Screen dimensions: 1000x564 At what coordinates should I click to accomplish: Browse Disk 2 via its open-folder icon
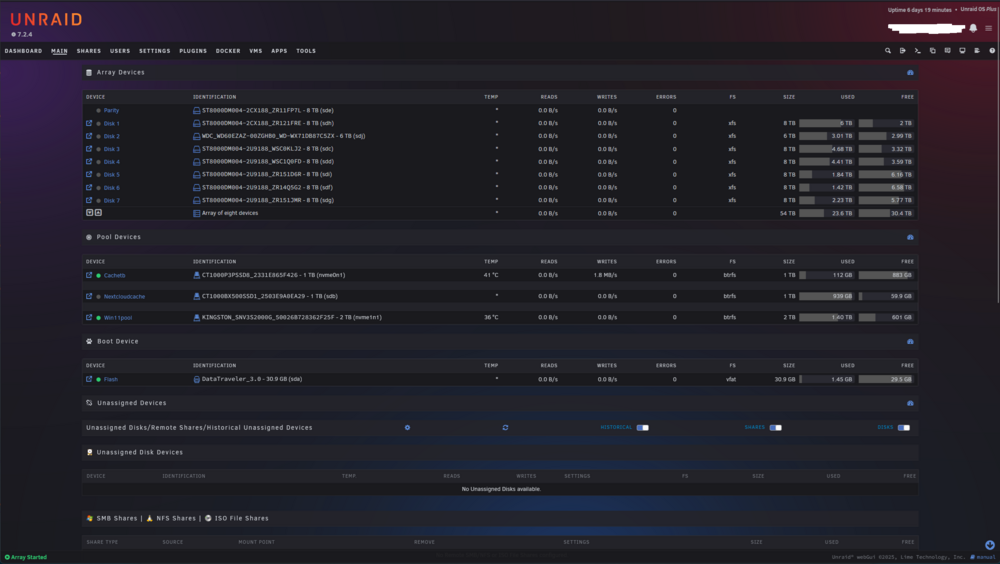pyautogui.click(x=89, y=136)
